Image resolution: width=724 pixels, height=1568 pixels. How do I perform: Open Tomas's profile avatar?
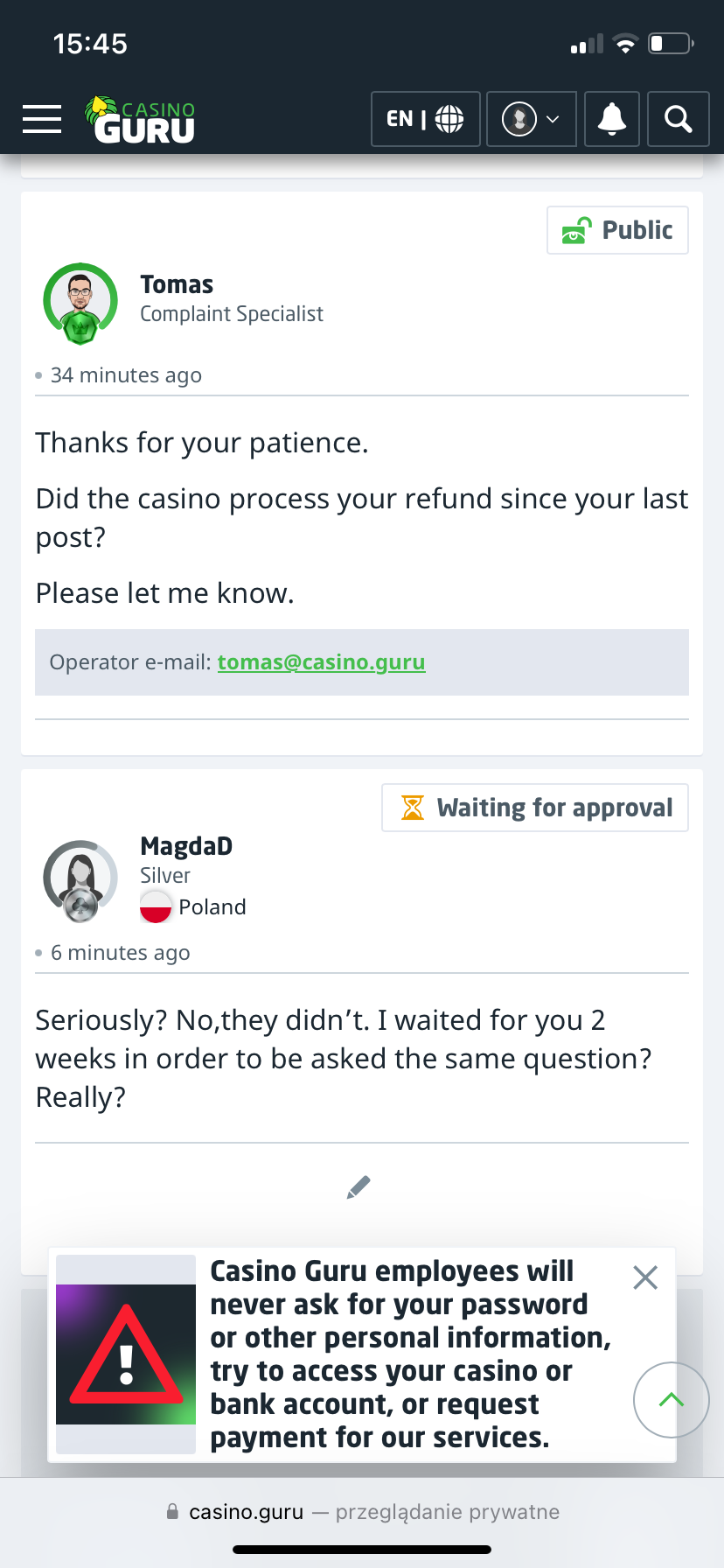click(x=80, y=302)
